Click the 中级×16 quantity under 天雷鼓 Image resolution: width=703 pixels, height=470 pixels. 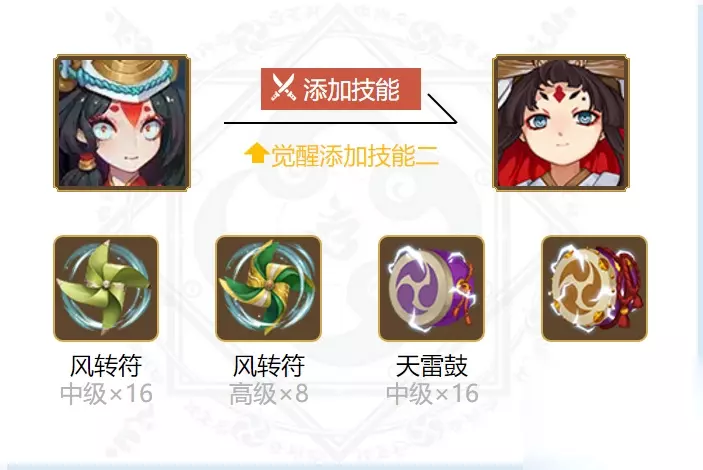(432, 393)
